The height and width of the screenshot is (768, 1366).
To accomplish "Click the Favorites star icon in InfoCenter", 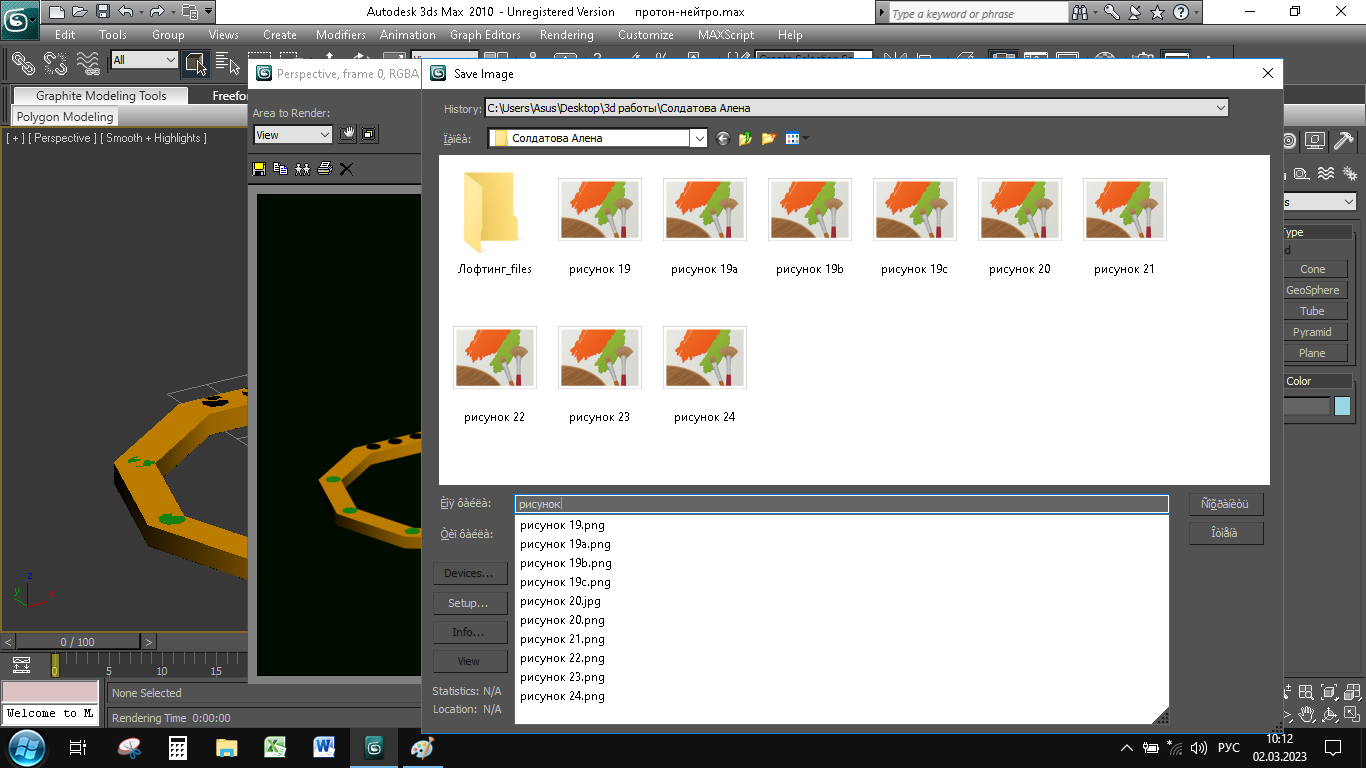I will click(x=1157, y=12).
